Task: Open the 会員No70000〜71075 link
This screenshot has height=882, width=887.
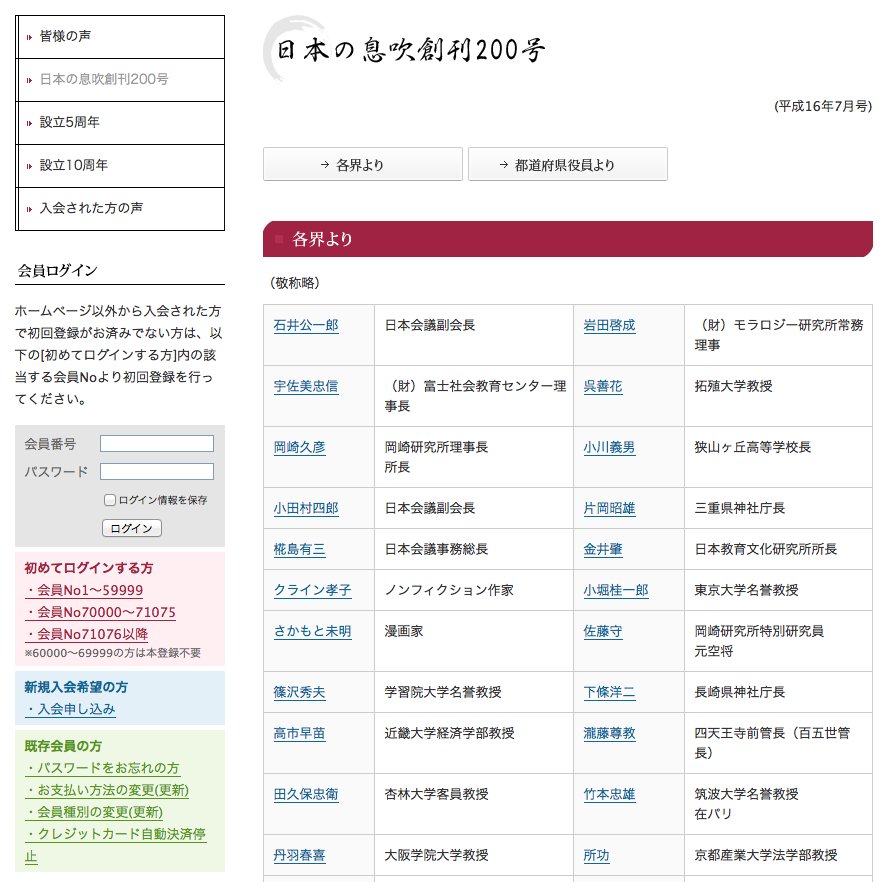Action: point(101,613)
